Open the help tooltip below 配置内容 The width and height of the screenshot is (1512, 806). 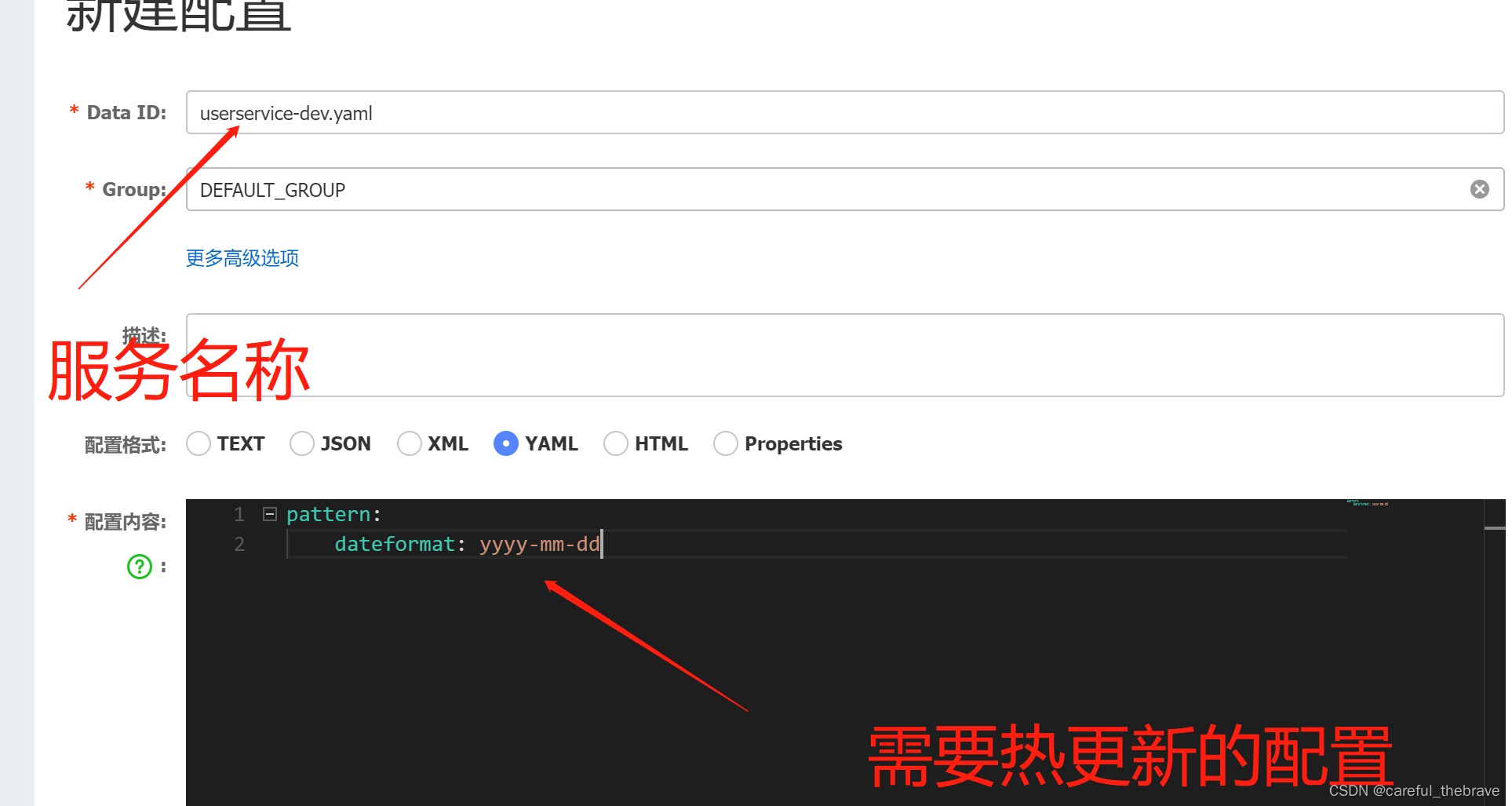139,566
